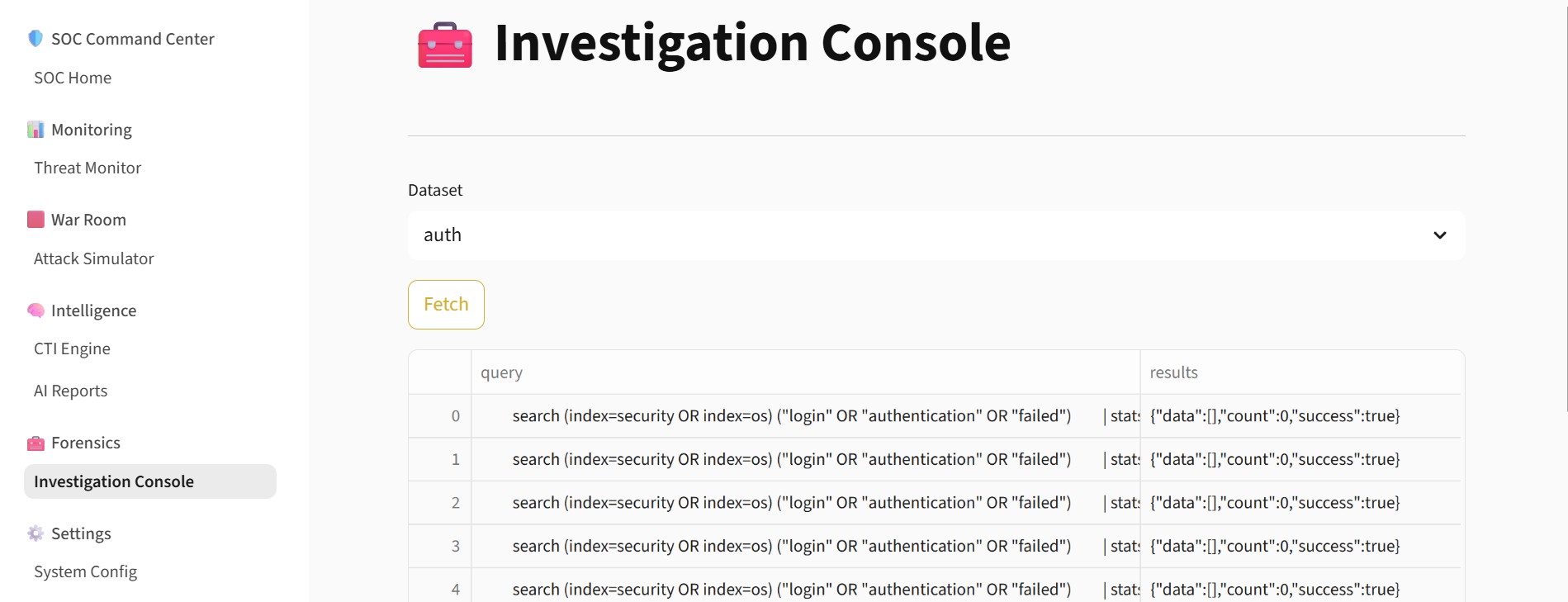1568x602 pixels.
Task: Click the pink brain Intelligence icon
Action: coord(36,310)
